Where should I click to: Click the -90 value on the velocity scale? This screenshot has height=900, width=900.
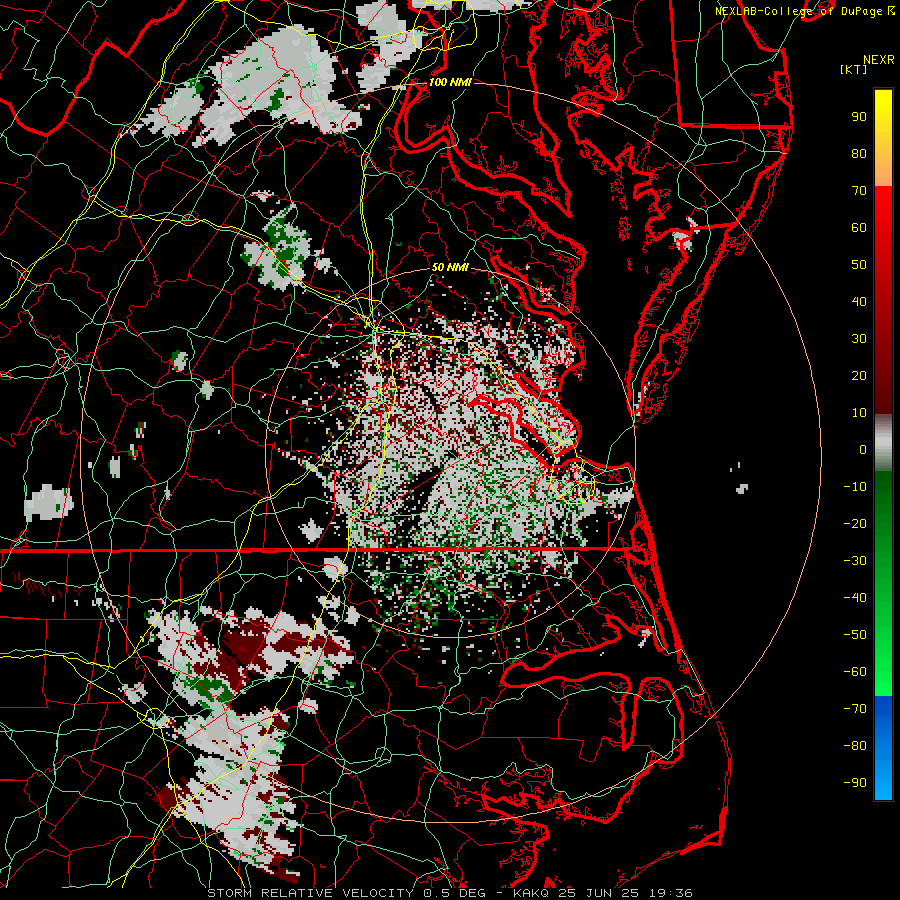(855, 783)
